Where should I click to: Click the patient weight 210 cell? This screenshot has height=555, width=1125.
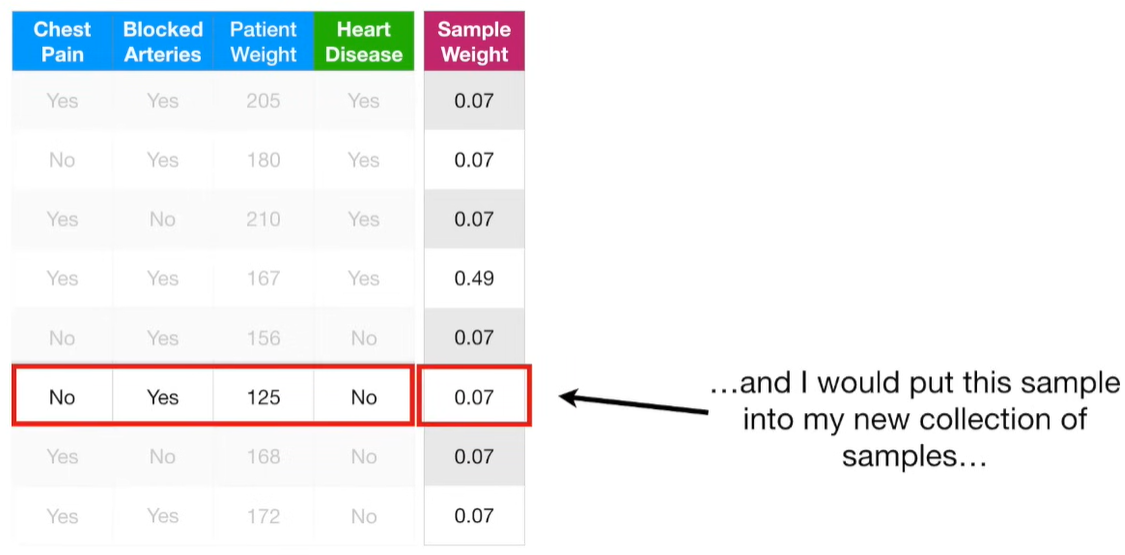click(x=263, y=219)
